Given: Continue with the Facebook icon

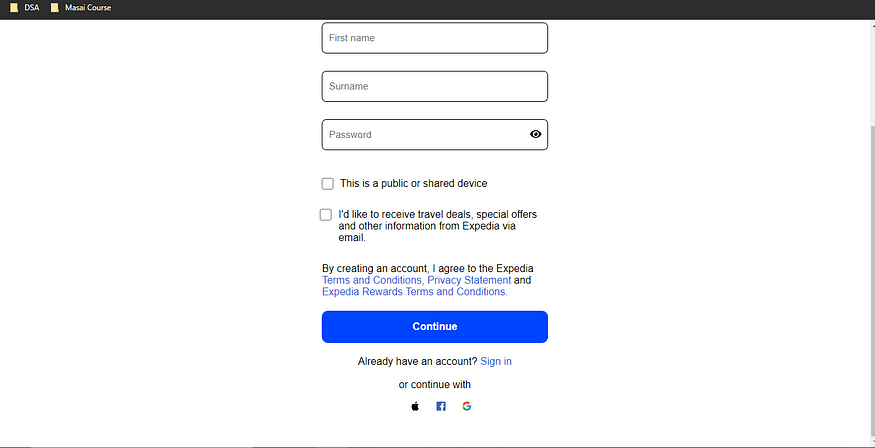Looking at the screenshot, I should tap(441, 406).
